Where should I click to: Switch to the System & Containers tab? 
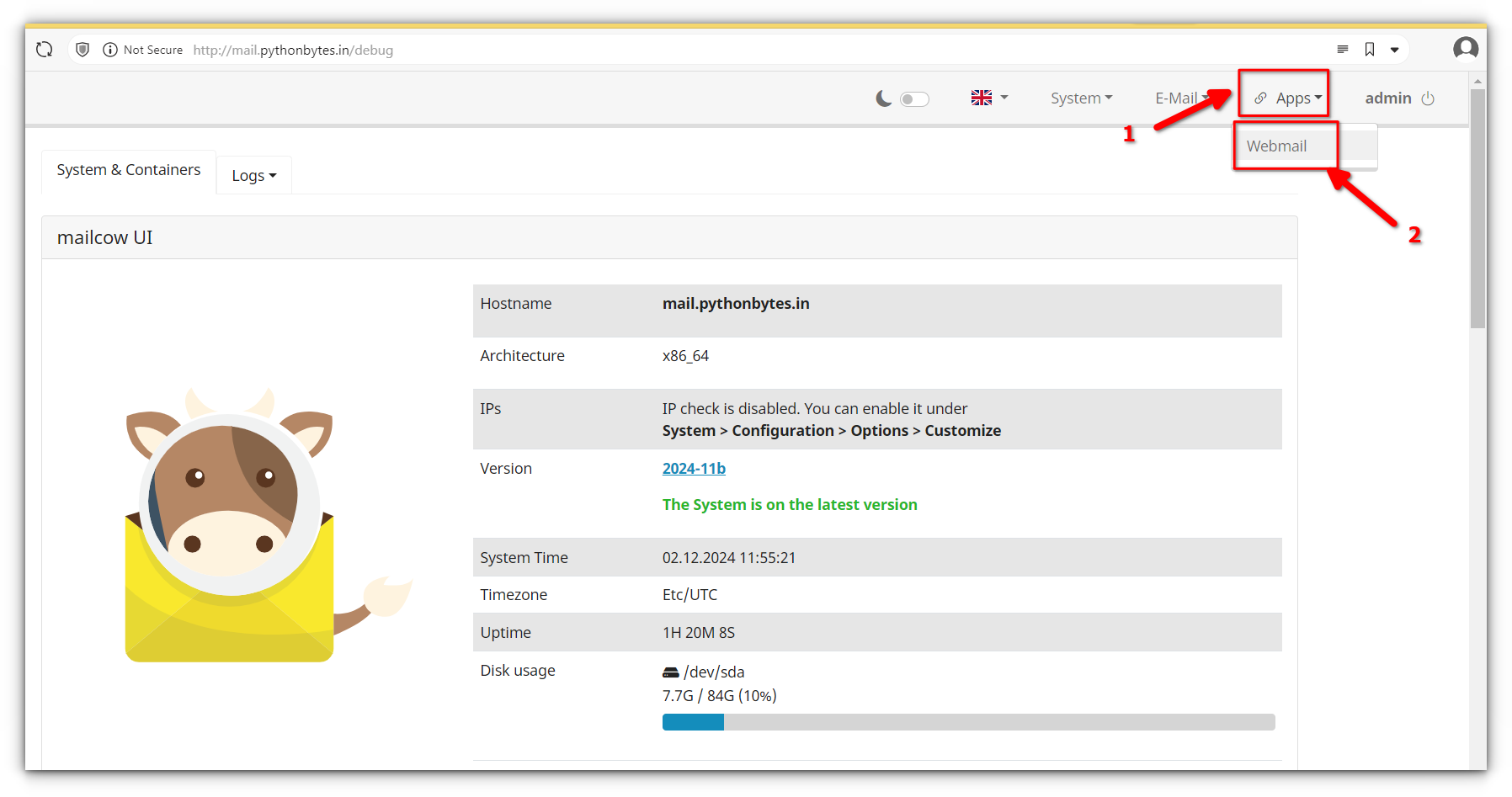[128, 169]
